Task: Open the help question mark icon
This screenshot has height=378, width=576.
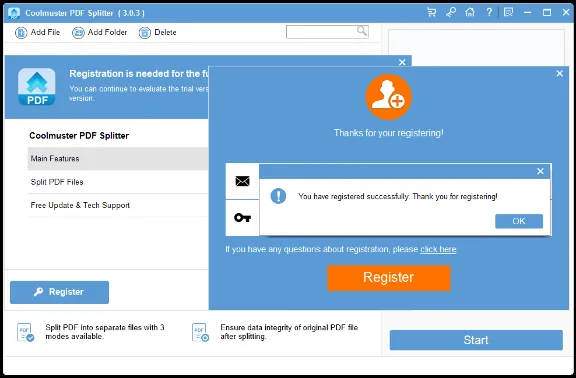Action: (x=489, y=12)
